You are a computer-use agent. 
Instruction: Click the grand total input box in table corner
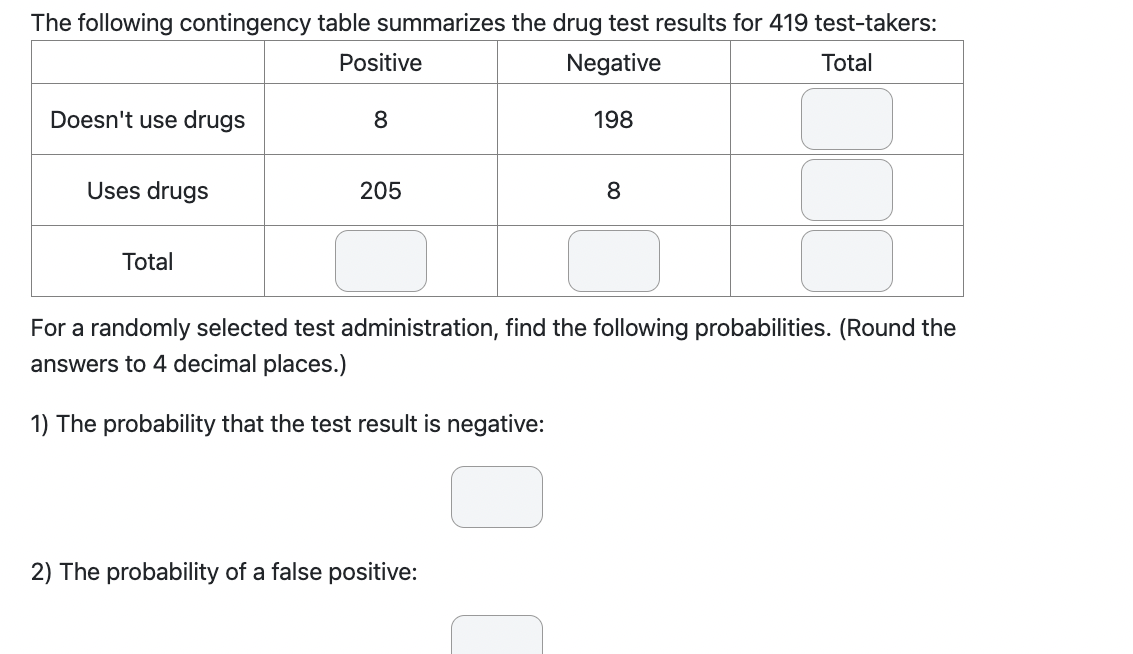click(846, 260)
